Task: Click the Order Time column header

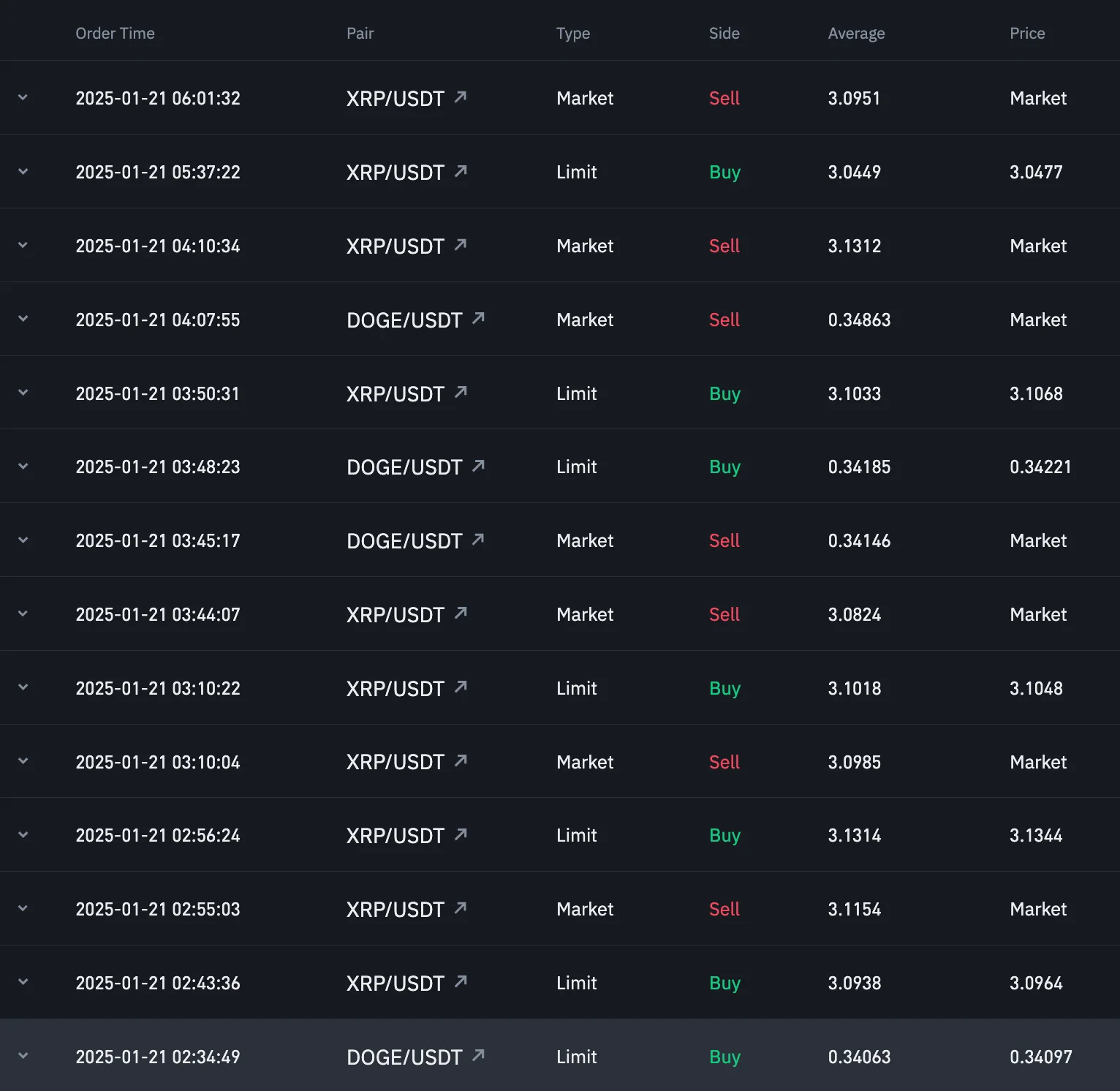Action: (x=115, y=33)
